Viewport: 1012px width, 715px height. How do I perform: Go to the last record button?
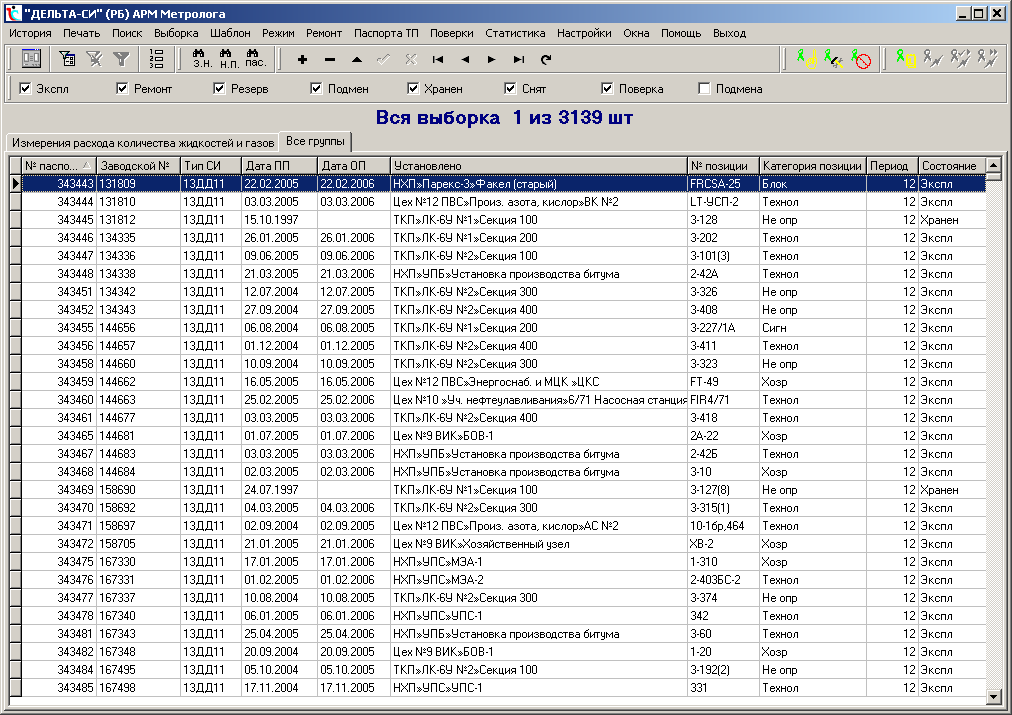(519, 60)
